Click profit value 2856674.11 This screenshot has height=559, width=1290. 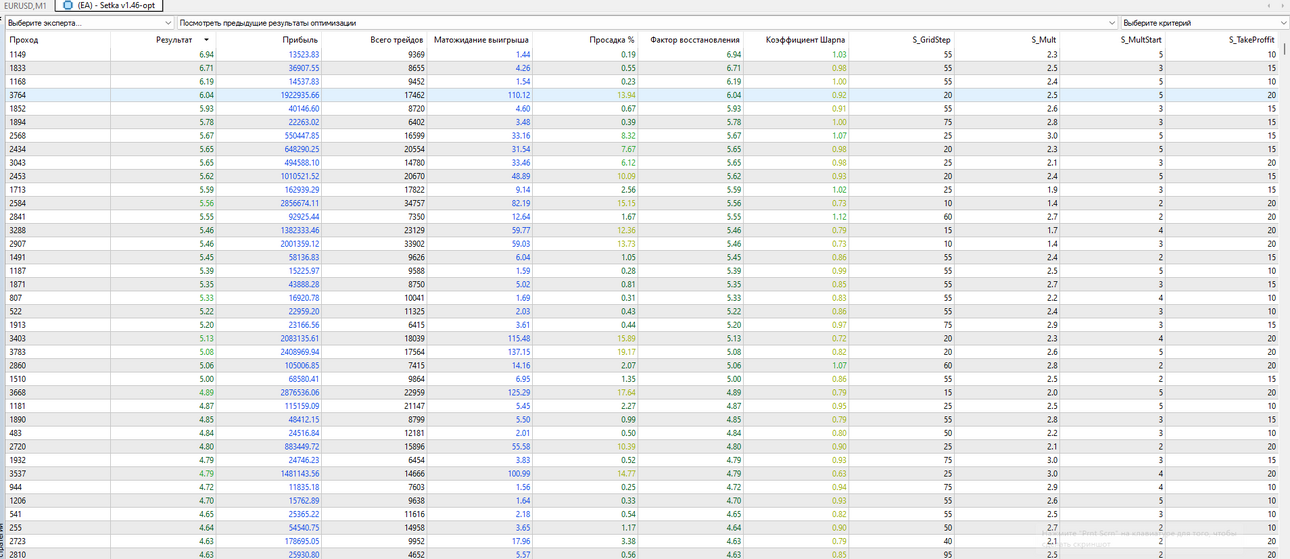298,203
